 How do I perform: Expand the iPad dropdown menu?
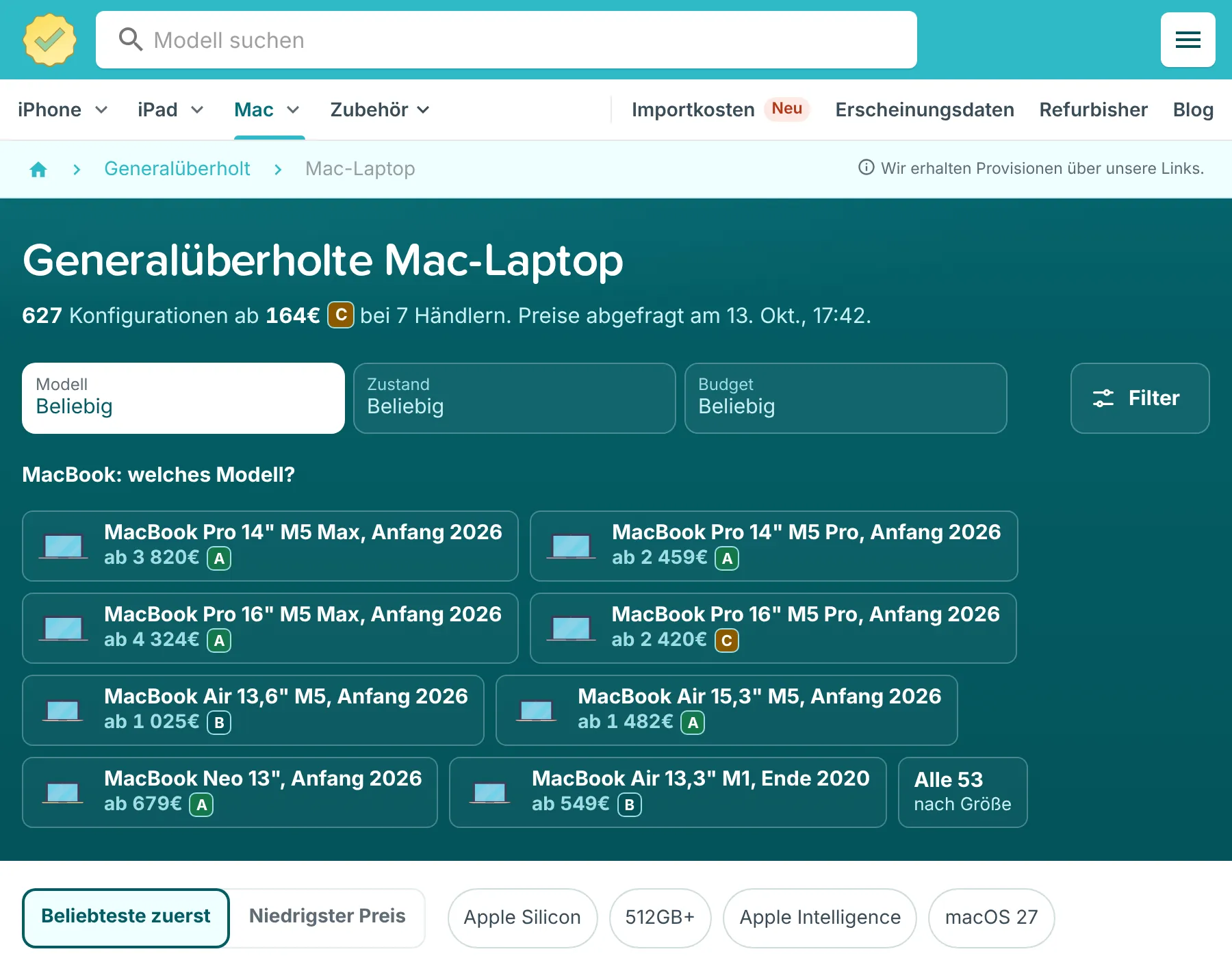(170, 109)
